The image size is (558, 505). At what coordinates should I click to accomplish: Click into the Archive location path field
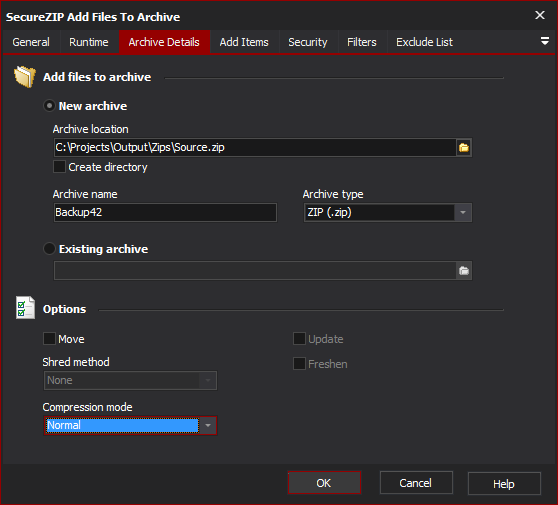(x=255, y=148)
